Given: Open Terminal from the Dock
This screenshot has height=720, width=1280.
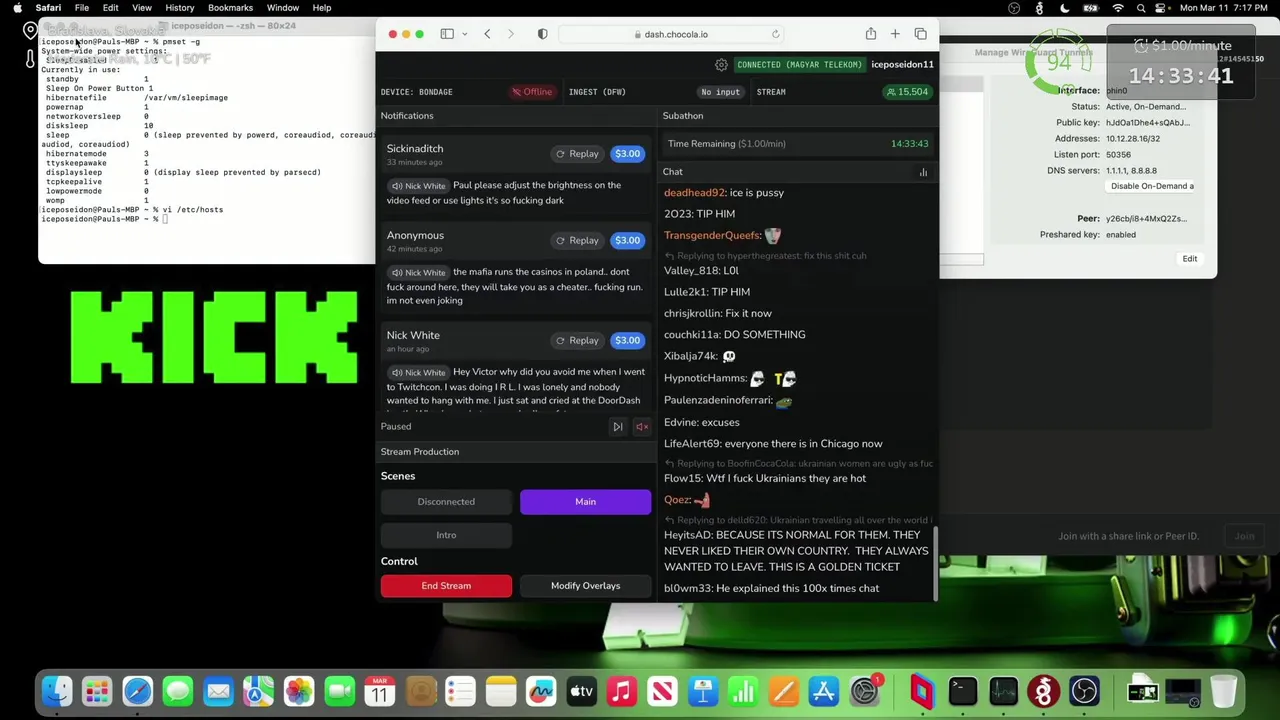Looking at the screenshot, I should [963, 691].
